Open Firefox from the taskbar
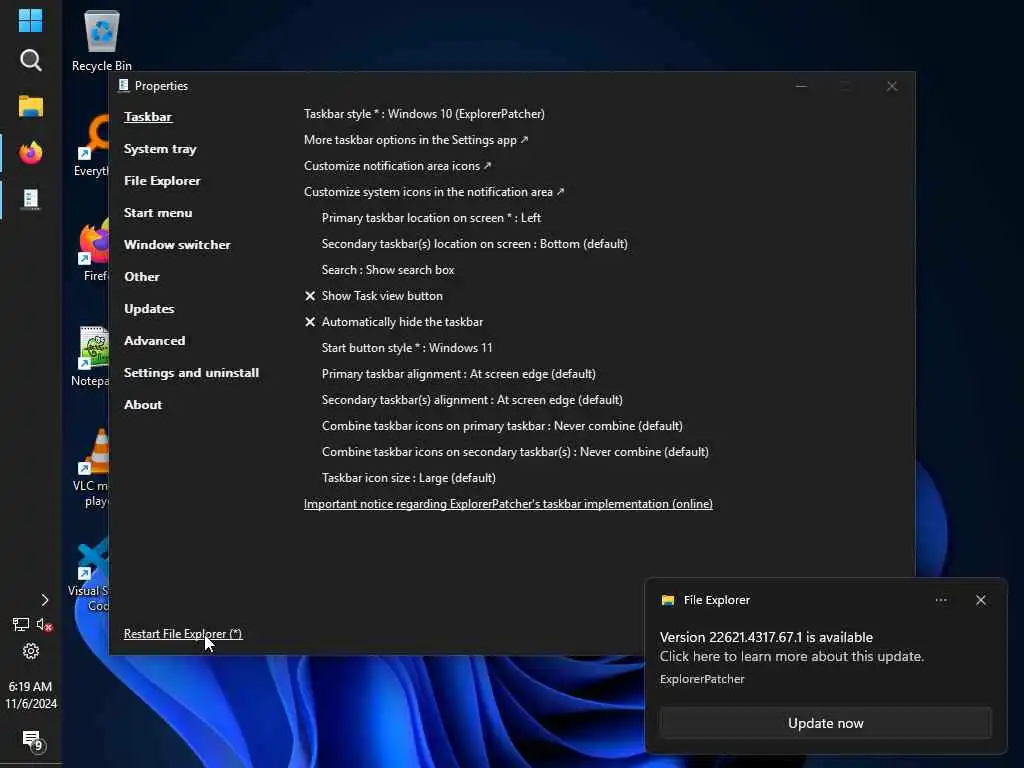The height and width of the screenshot is (768, 1024). [x=30, y=152]
